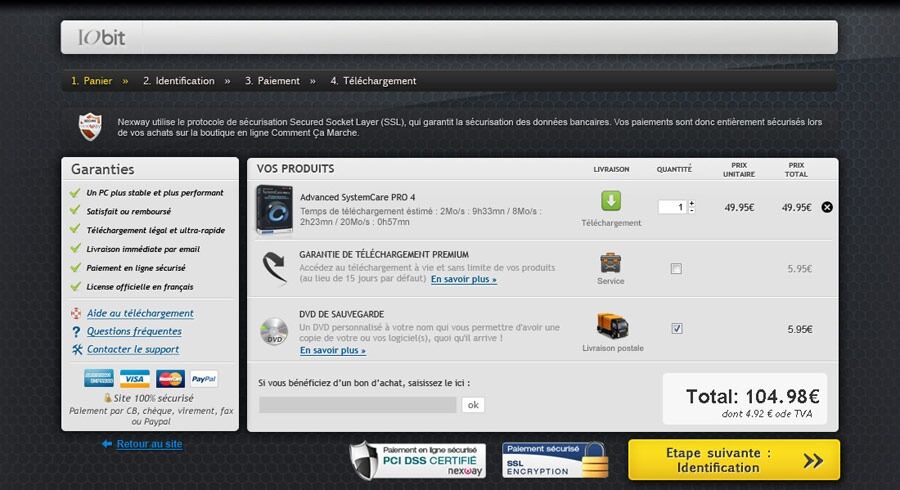
Task: Click the DVD disc icon
Action: tap(274, 331)
